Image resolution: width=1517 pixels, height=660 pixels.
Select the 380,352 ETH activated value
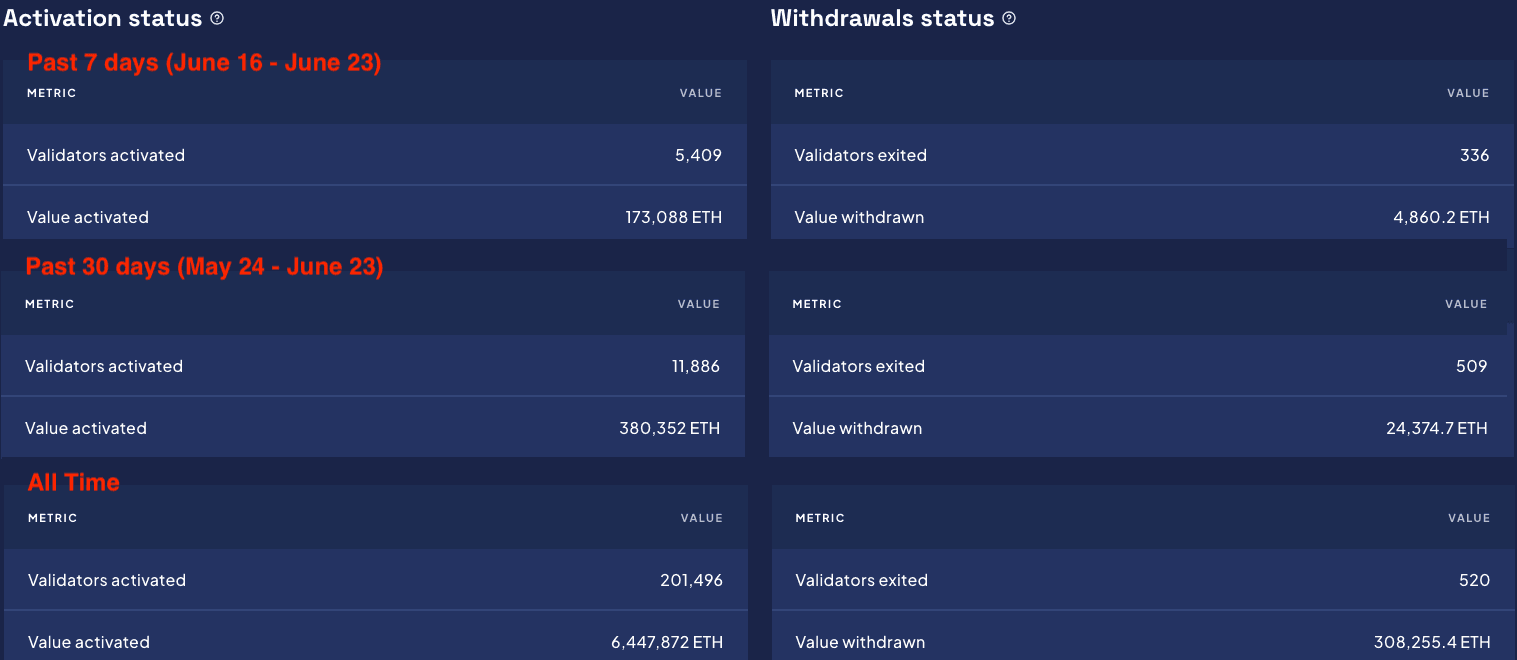[x=669, y=428]
